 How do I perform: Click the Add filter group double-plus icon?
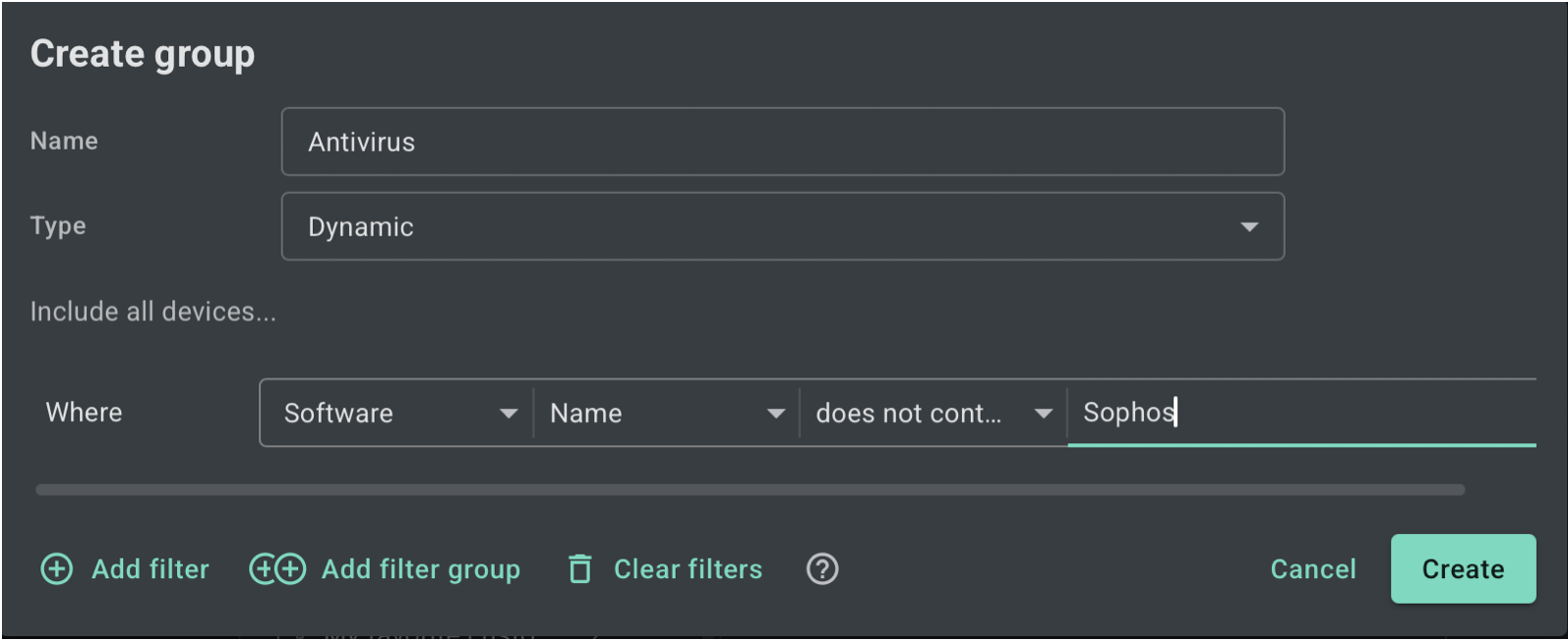[x=277, y=569]
